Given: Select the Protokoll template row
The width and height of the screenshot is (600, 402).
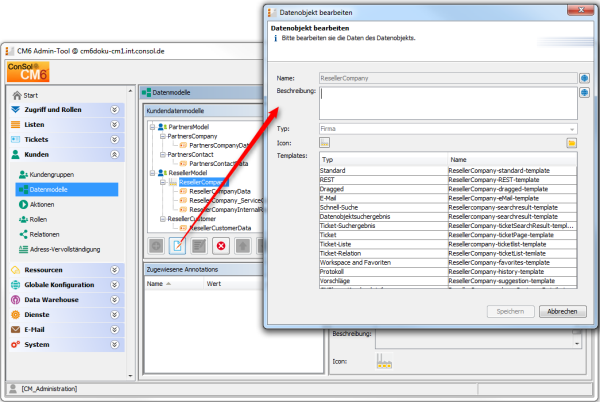Looking at the screenshot, I should [448, 272].
